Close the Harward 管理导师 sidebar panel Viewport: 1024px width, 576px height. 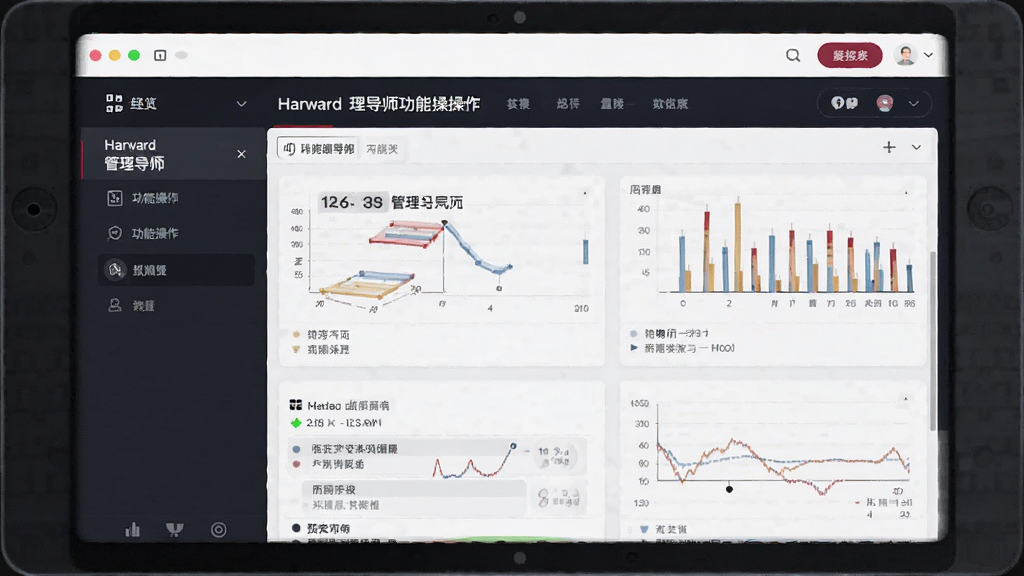(241, 154)
